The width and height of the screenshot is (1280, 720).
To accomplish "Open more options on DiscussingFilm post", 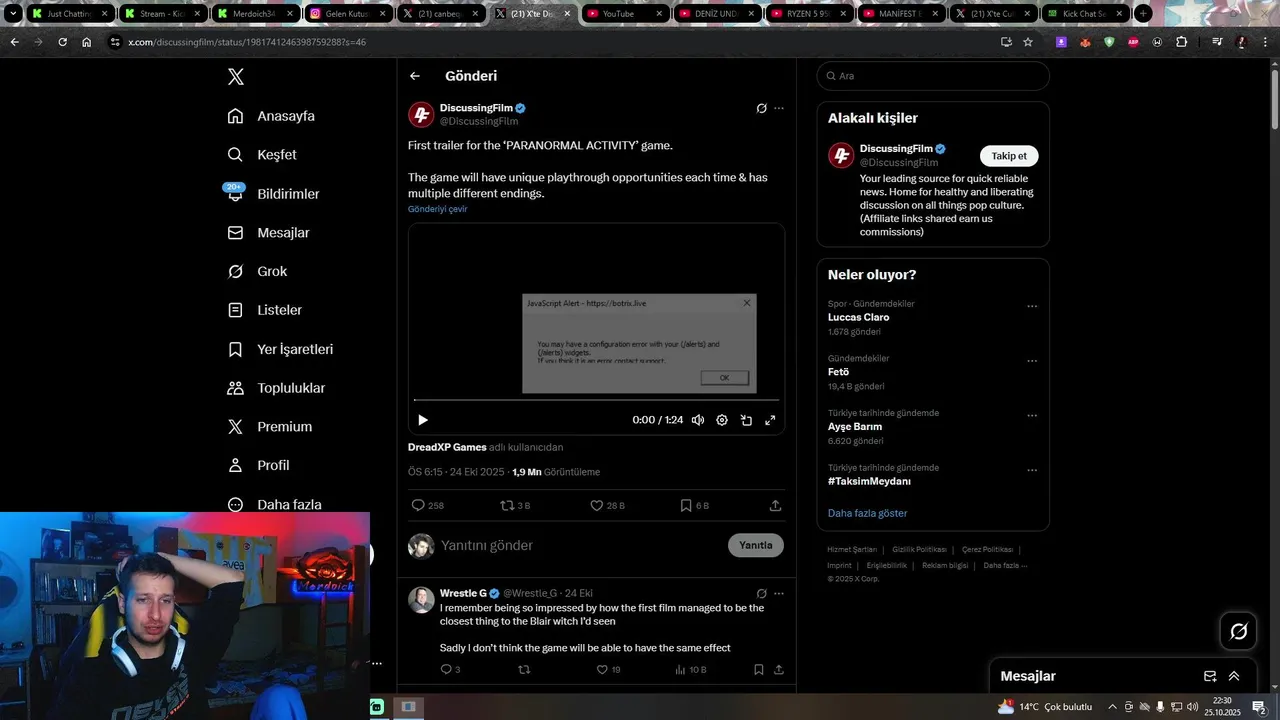I will [x=779, y=108].
